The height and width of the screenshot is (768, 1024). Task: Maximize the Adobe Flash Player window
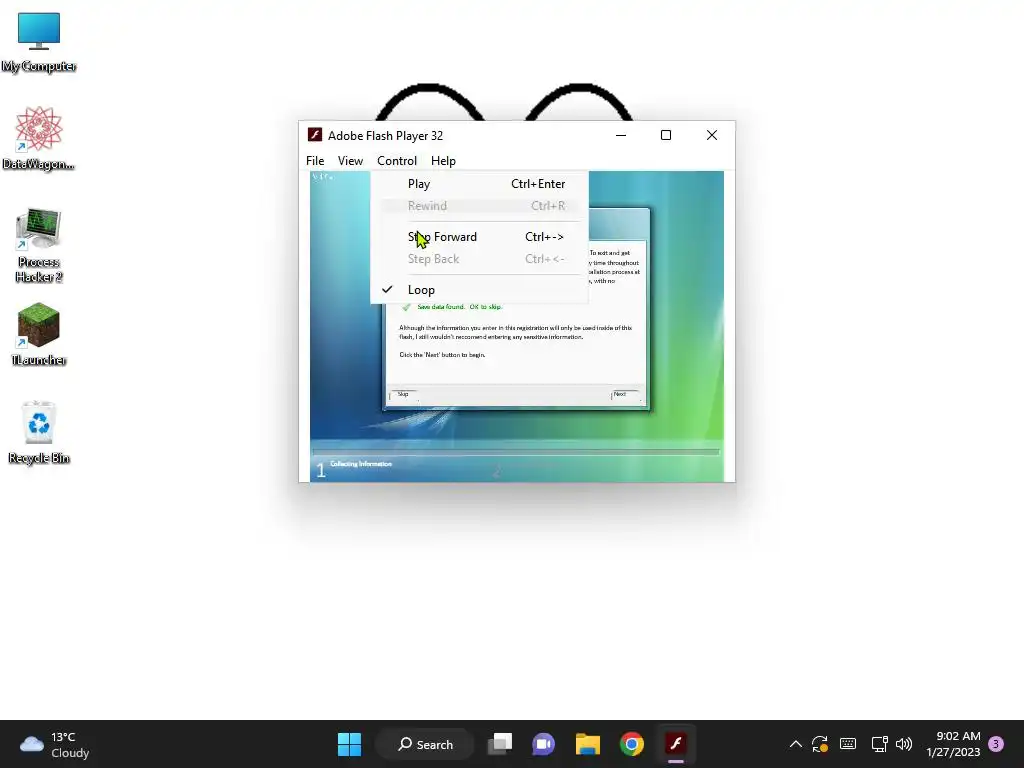click(x=665, y=135)
